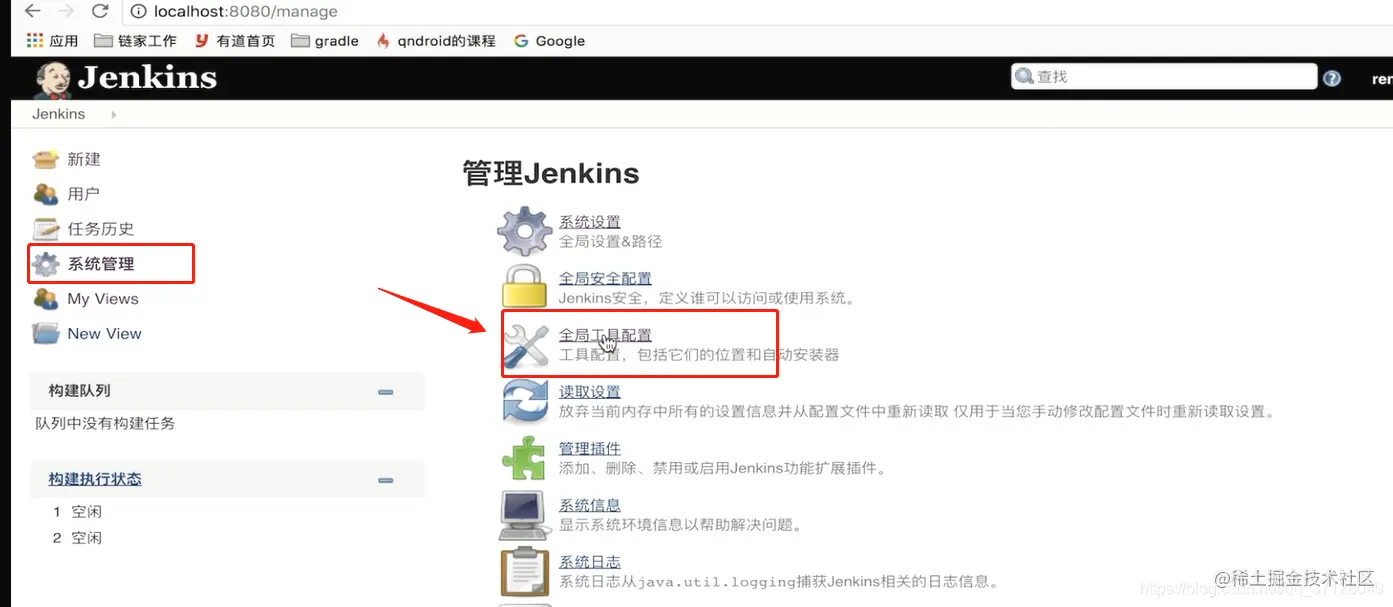Click the browser back arrow

pos(32,12)
